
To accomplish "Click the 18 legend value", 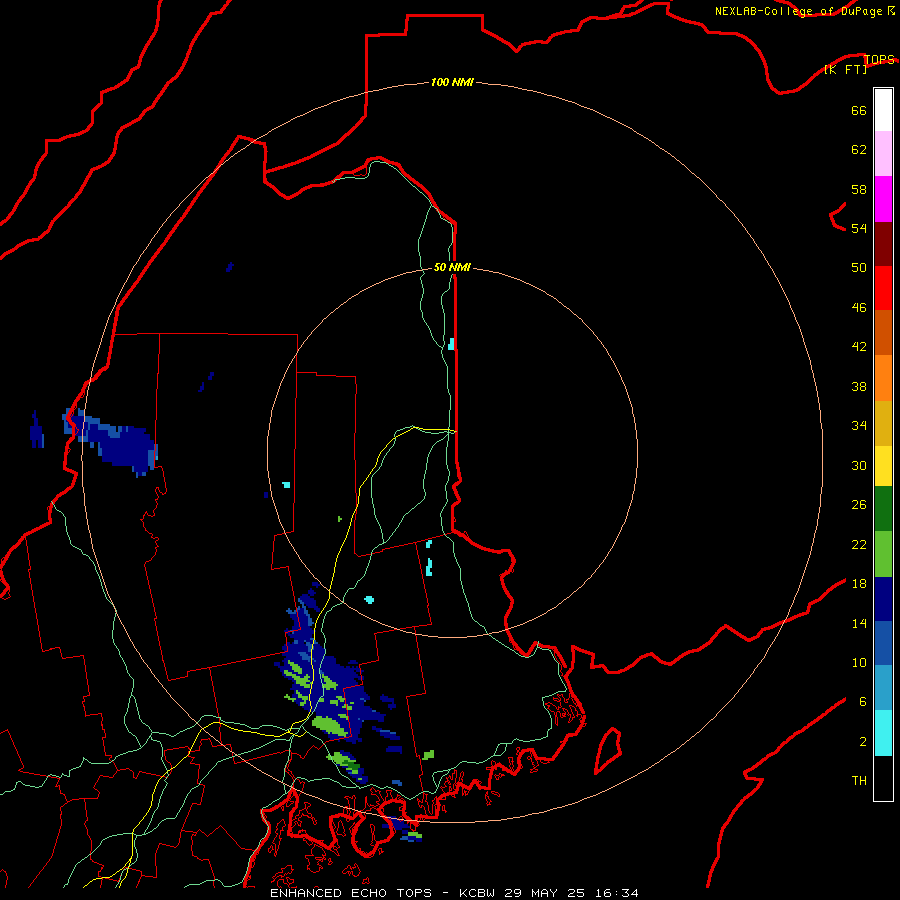I will click(x=859, y=584).
